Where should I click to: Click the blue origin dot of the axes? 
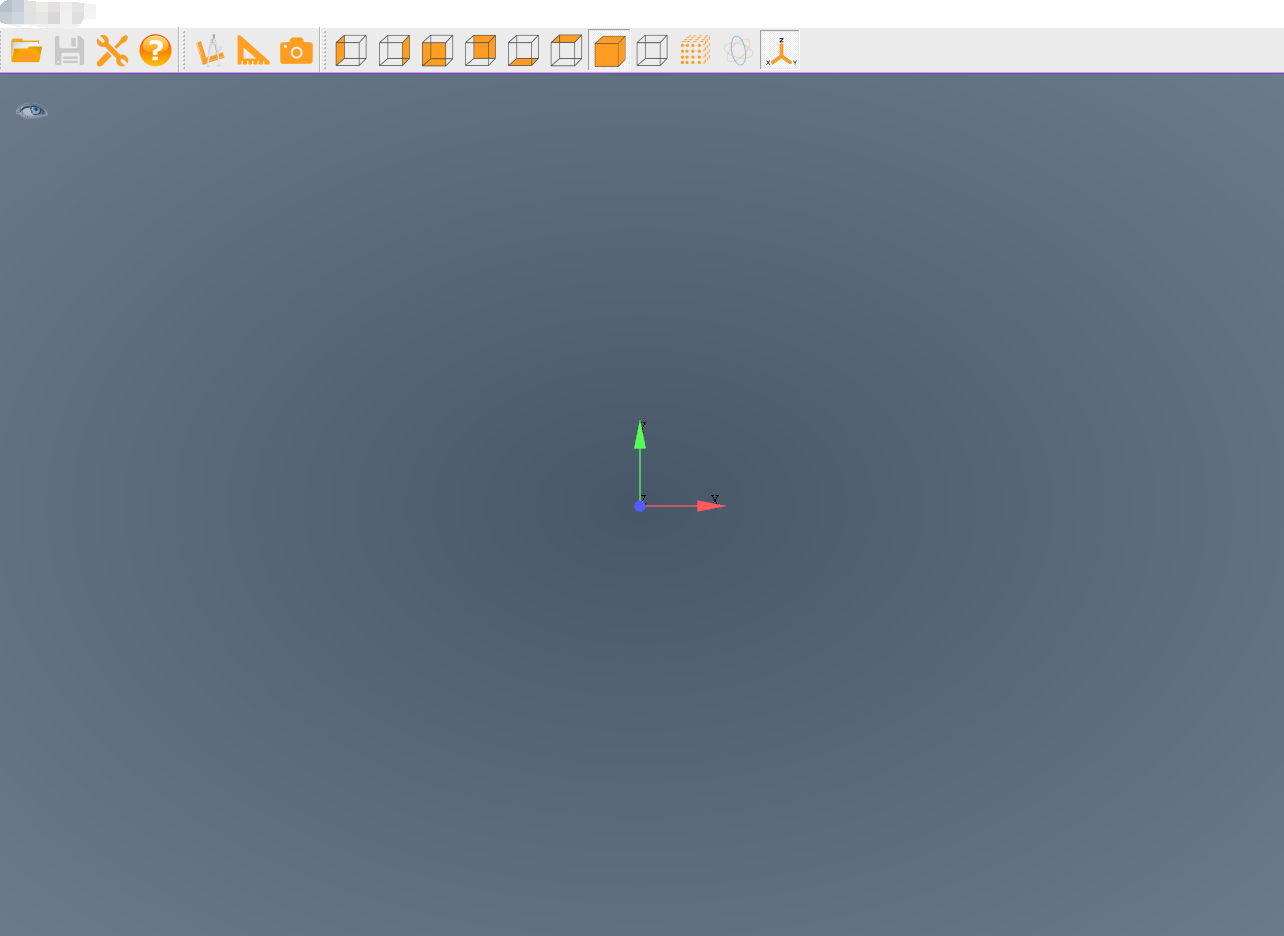point(640,506)
